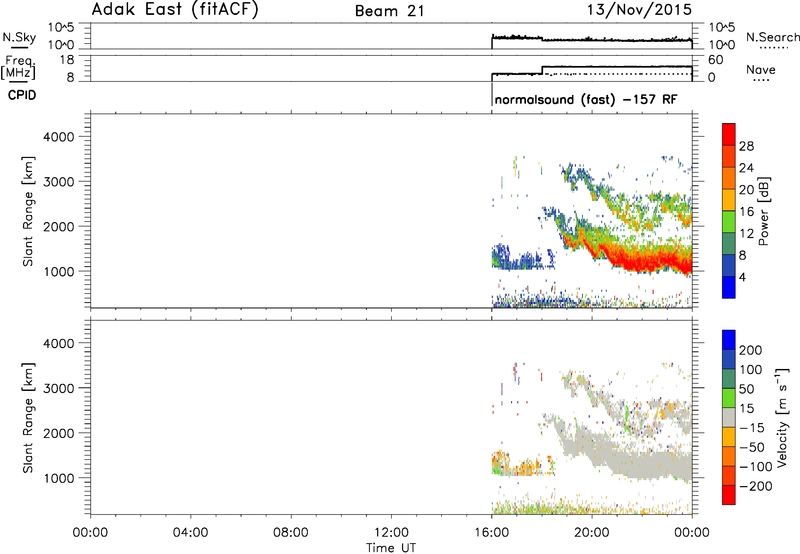Click the blue top of the Velocity color bar
This screenshot has width=800, height=554.
point(729,340)
